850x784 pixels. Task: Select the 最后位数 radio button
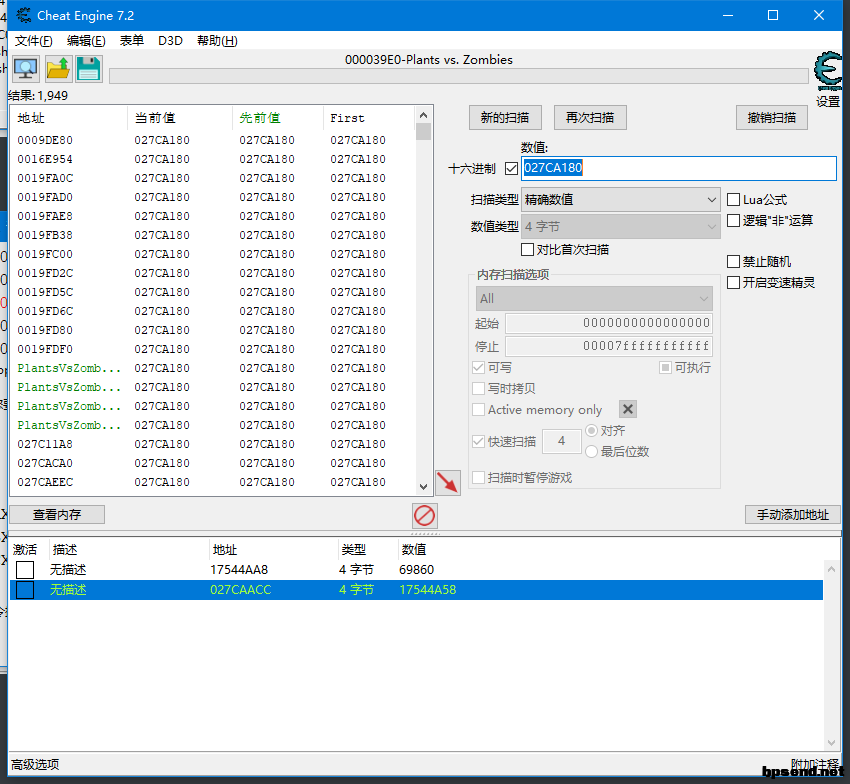point(591,452)
